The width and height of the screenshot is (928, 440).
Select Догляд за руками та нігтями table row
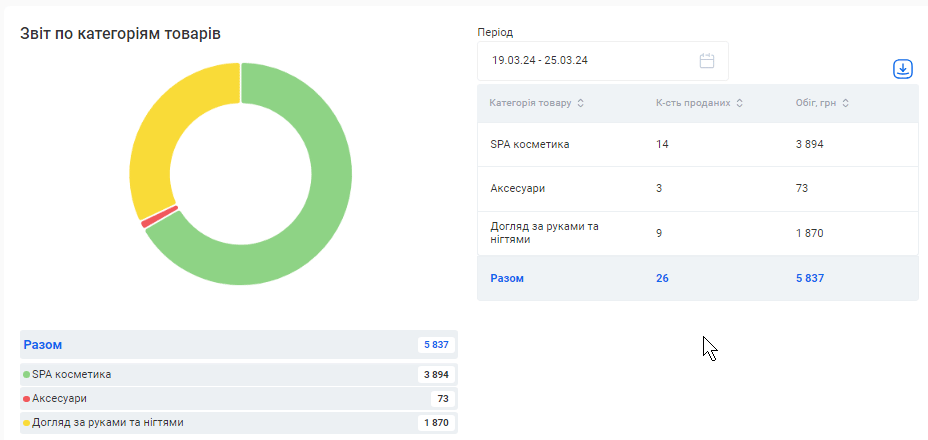tap(697, 233)
